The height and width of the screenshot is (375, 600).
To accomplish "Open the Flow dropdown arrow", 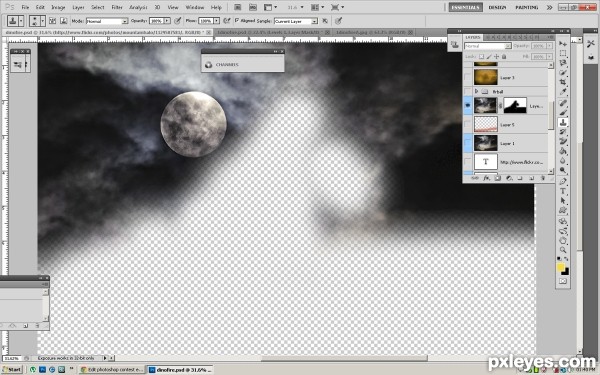I will tap(217, 21).
